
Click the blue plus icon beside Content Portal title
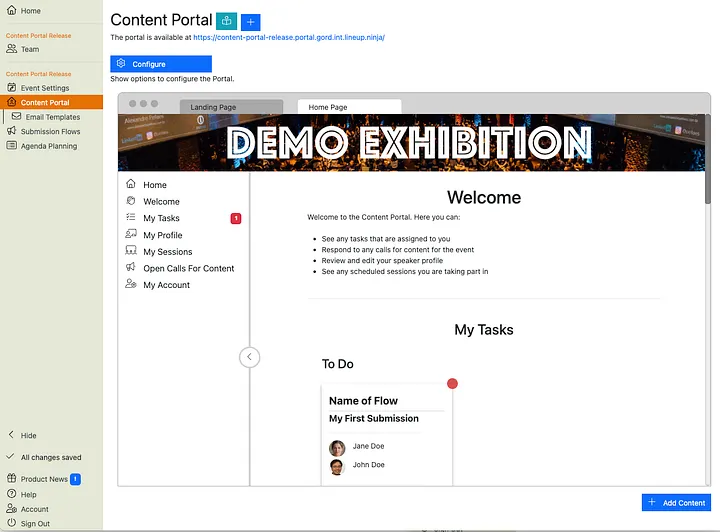(x=251, y=22)
